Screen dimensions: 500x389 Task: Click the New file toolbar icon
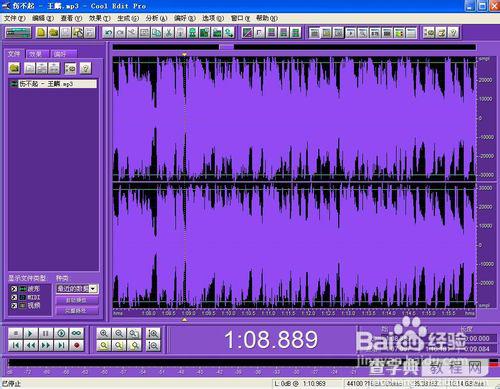click(41, 33)
